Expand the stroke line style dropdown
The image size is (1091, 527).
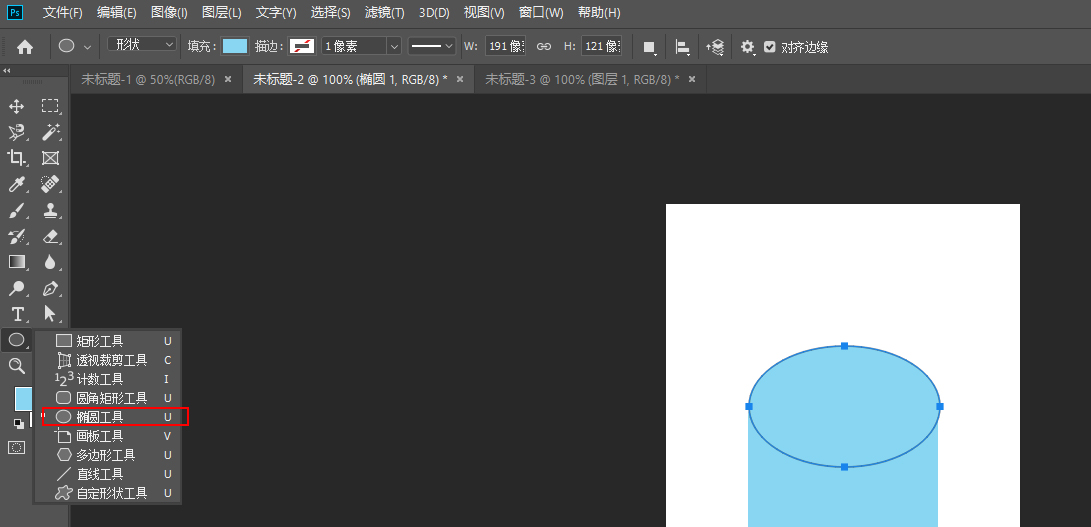432,46
